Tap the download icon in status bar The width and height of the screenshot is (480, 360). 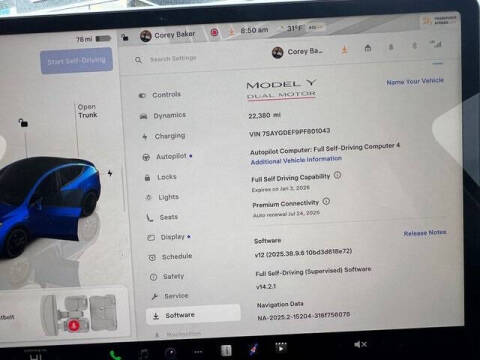pos(232,32)
